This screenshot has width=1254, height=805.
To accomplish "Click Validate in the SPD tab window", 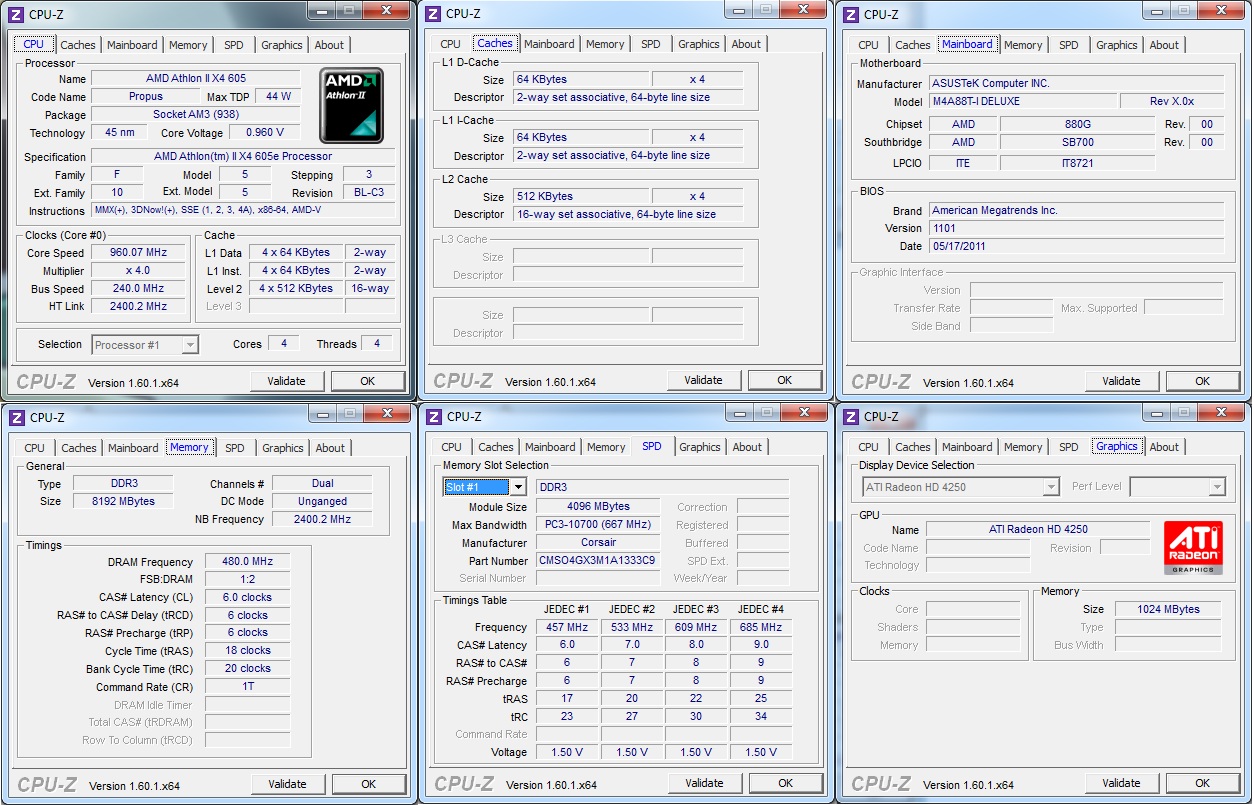I will coord(704,783).
